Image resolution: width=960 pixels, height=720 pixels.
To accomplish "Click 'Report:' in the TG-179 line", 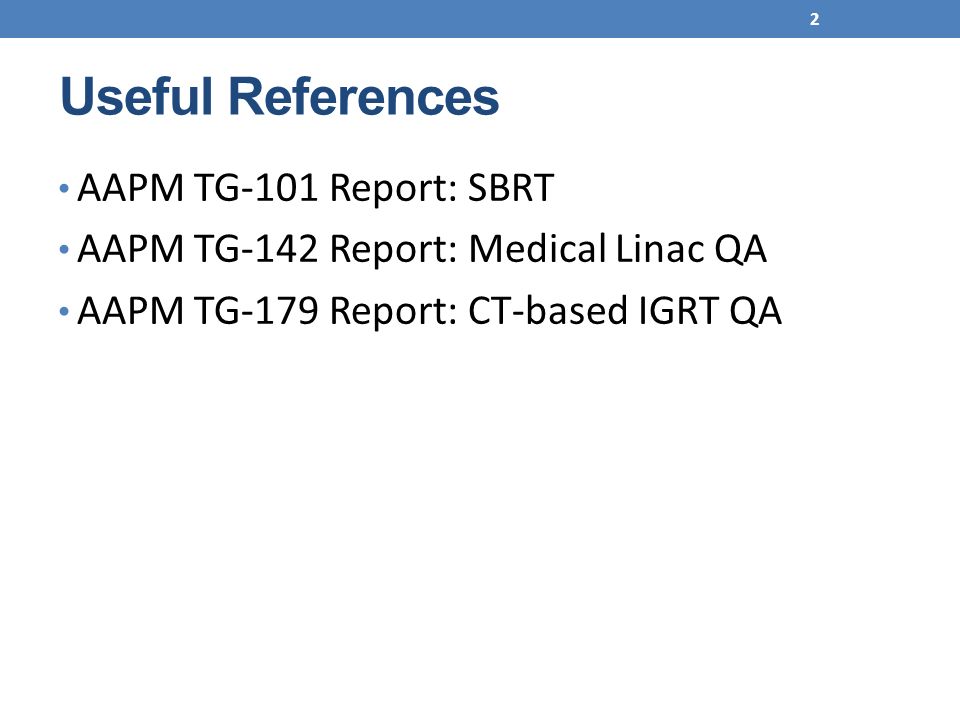I will 394,312.
